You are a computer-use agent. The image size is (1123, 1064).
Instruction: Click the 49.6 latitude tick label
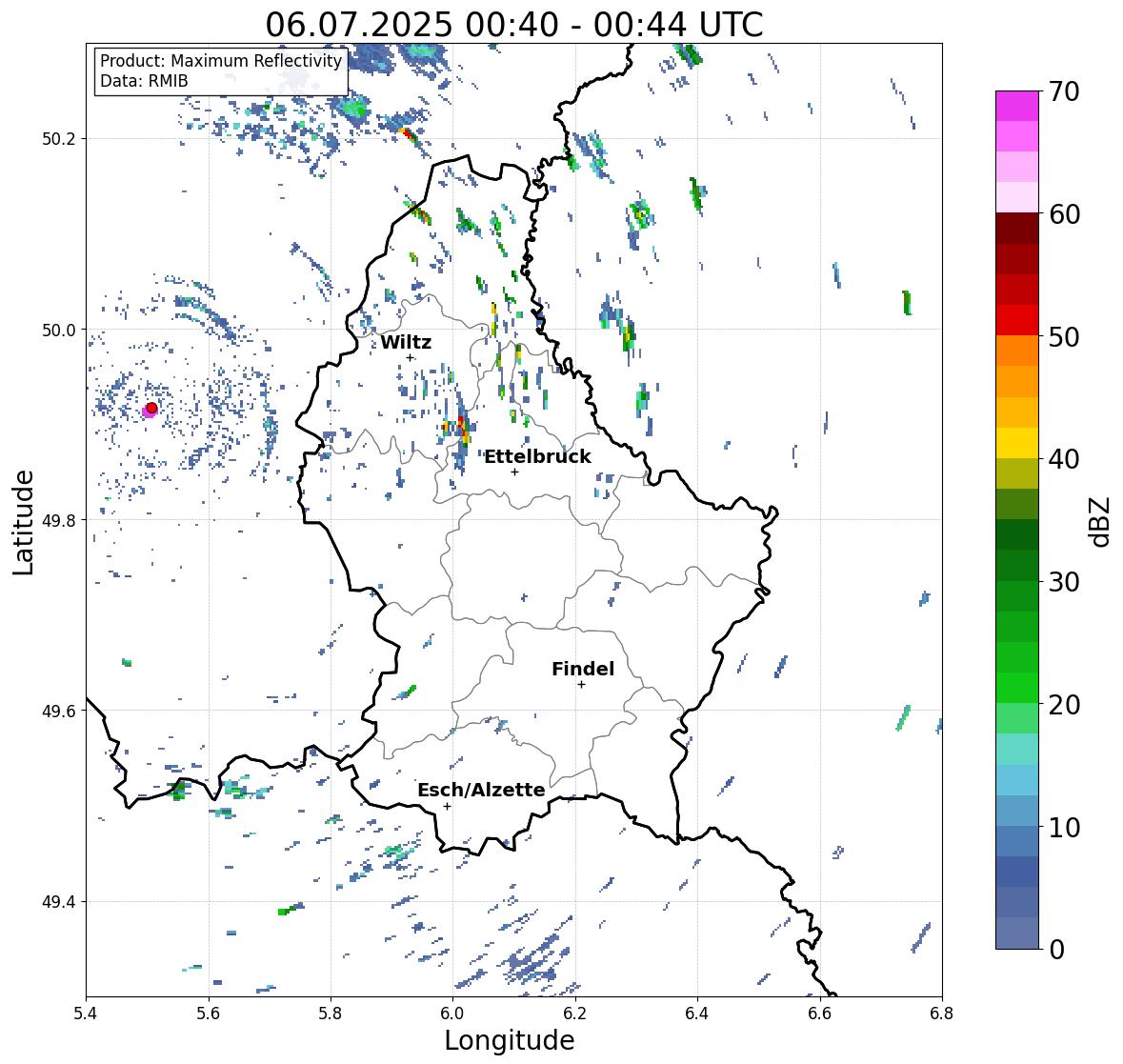point(59,711)
